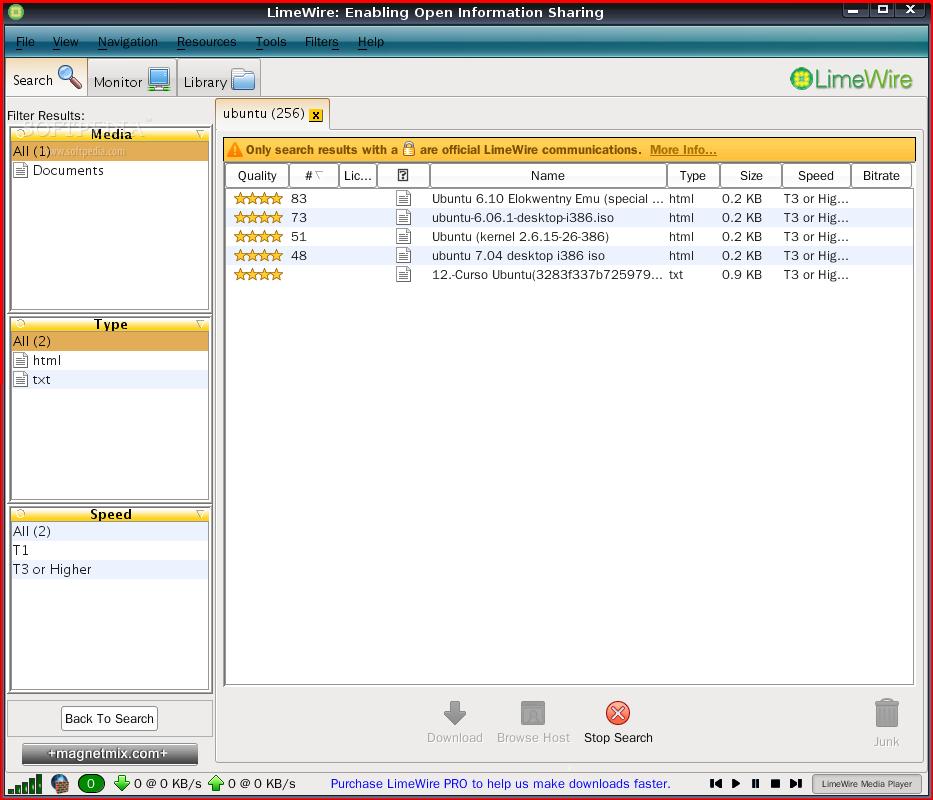Click the green shared files count badge
This screenshot has width=933, height=800.
click(91, 783)
